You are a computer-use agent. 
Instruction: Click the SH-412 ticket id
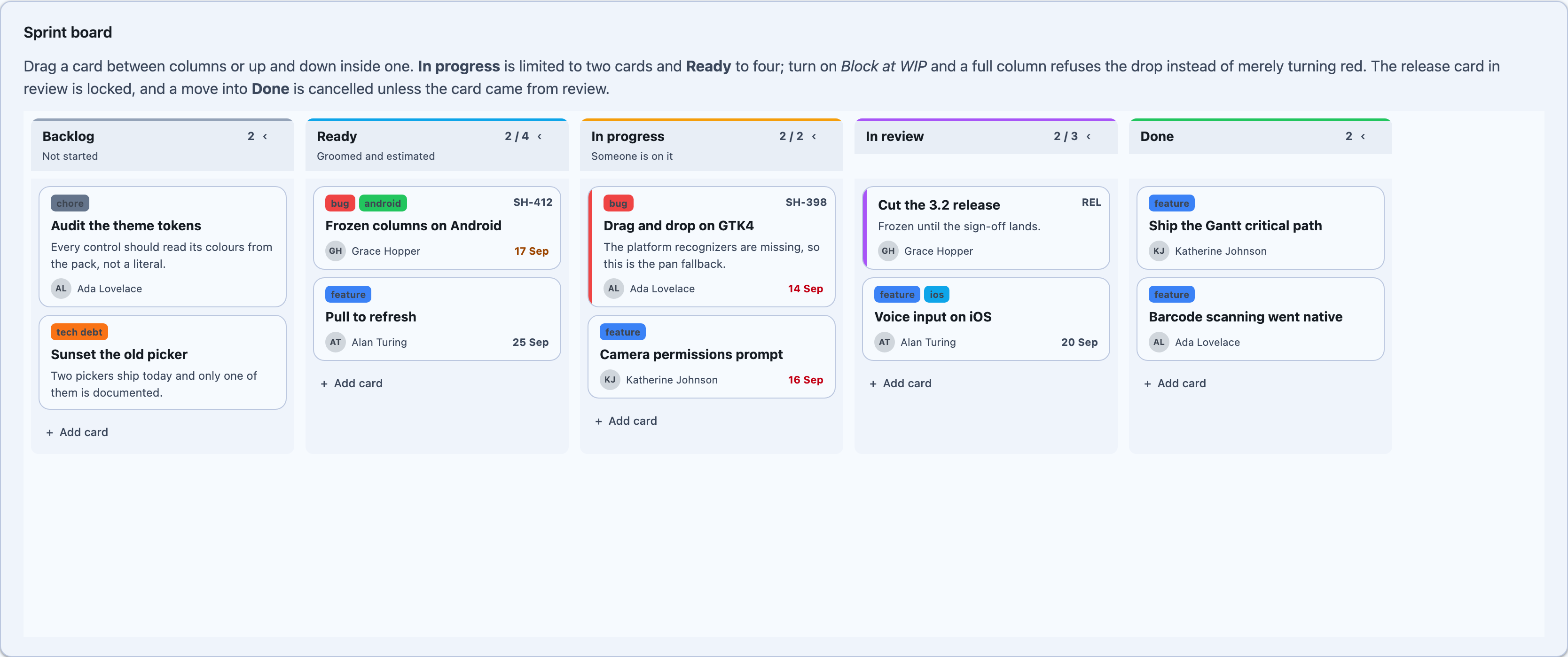[533, 203]
